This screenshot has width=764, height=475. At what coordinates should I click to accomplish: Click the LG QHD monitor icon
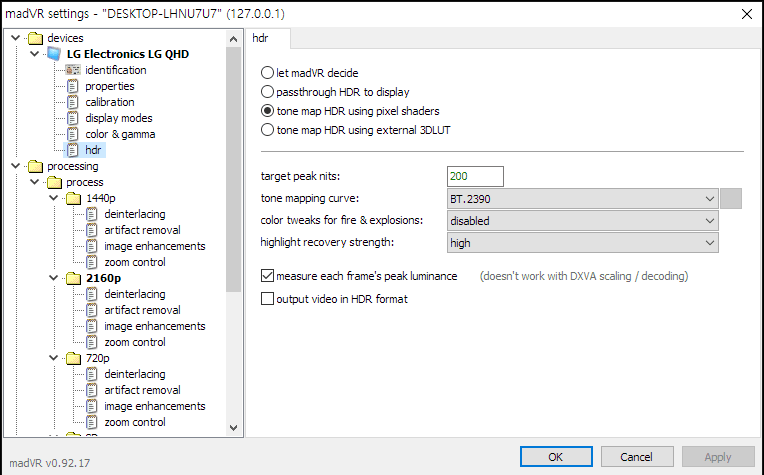[x=54, y=54]
